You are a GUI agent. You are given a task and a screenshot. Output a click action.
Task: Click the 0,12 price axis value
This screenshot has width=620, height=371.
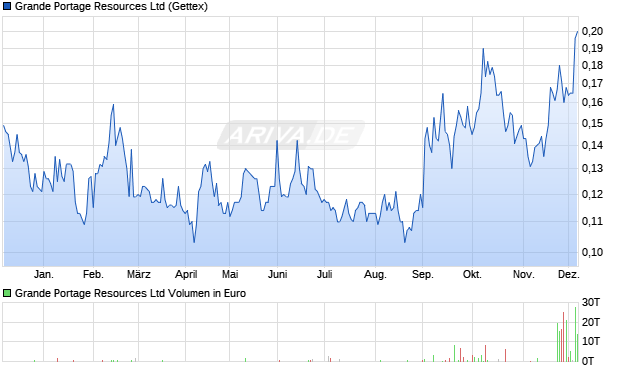[x=592, y=194]
